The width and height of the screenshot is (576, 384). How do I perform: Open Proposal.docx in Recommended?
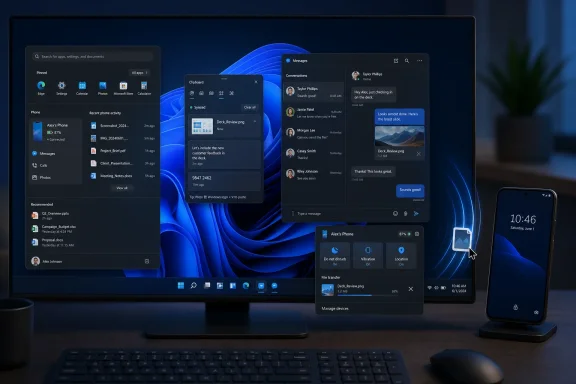(x=53, y=242)
